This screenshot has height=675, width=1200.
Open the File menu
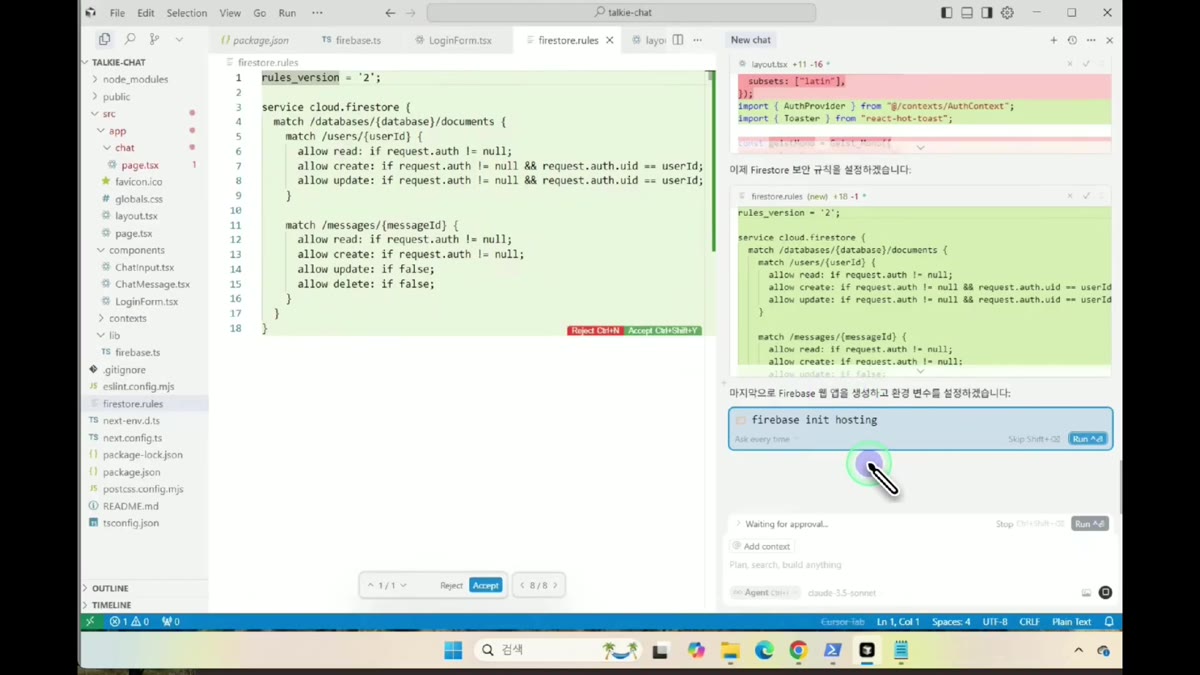tap(117, 13)
